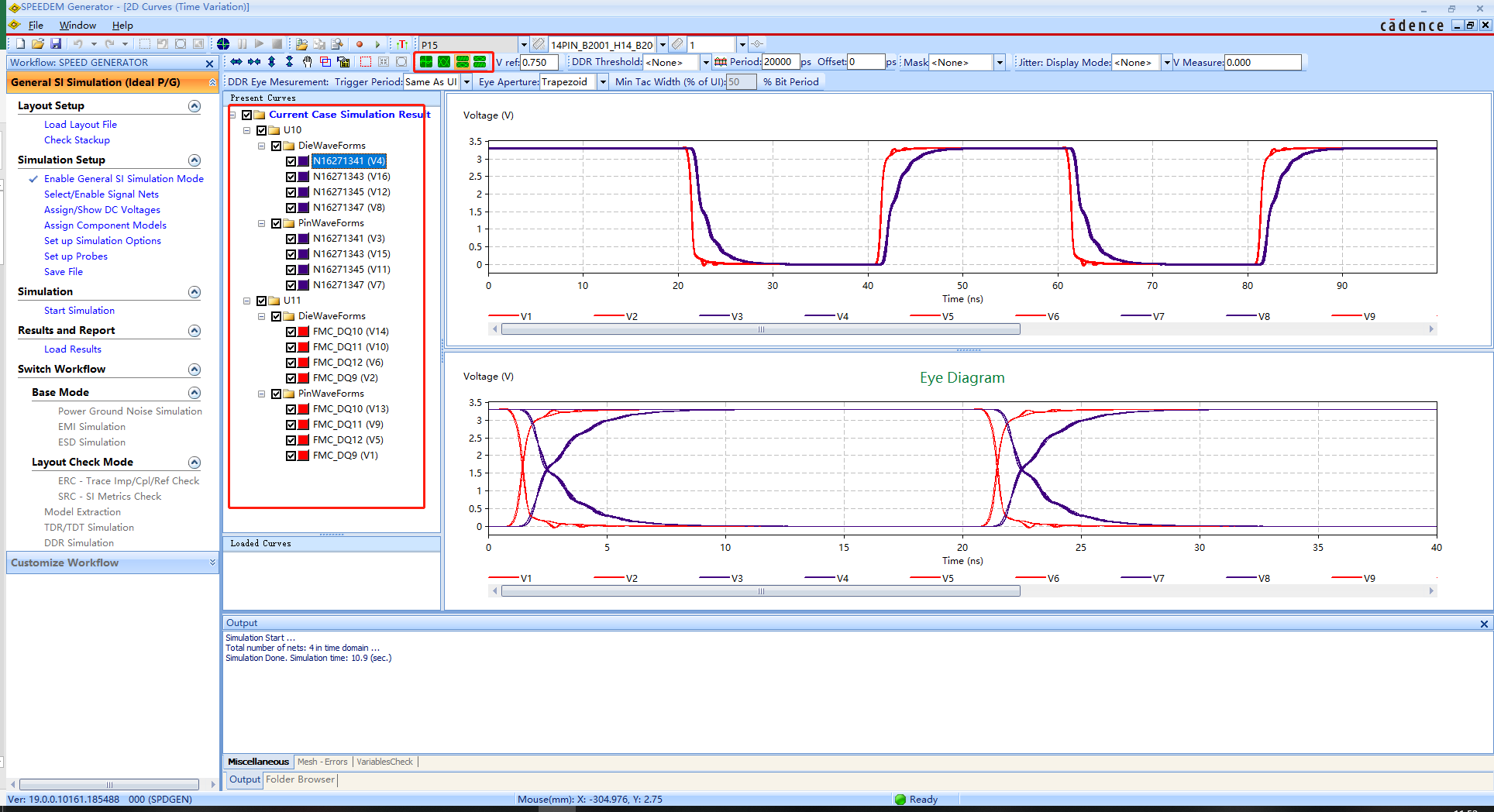Click the red color swatch for FMC_DQ9 (V1)

[304, 456]
